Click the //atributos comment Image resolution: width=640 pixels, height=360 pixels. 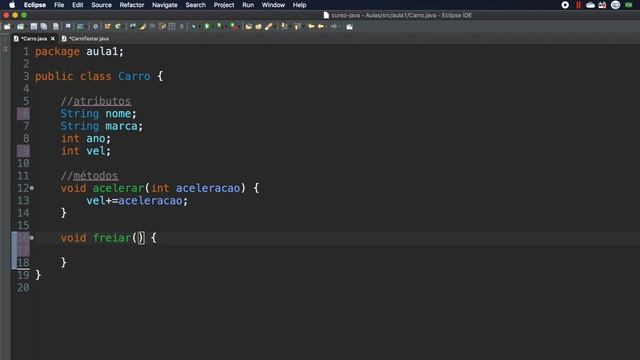[x=96, y=101]
